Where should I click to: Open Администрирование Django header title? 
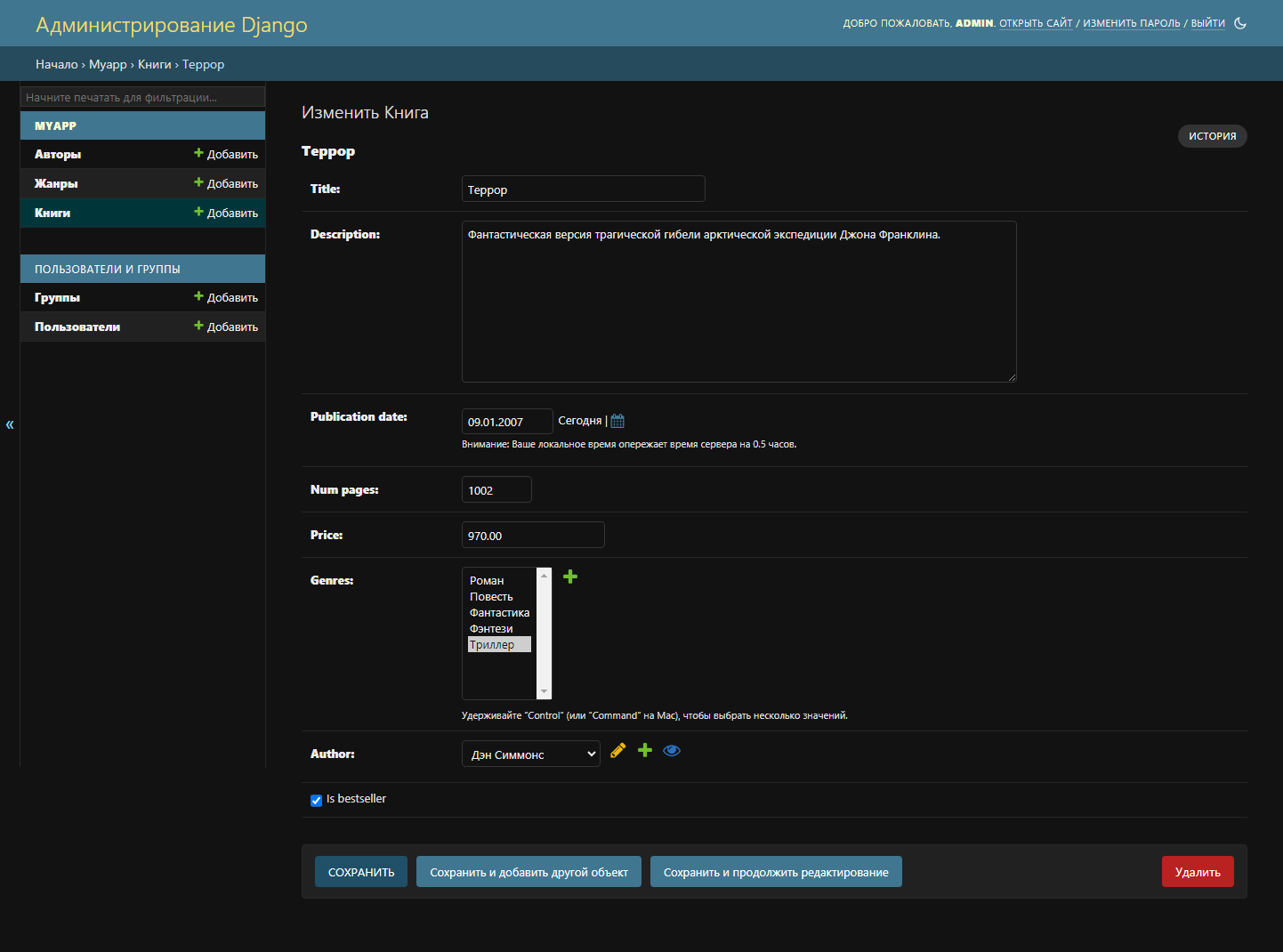click(172, 25)
